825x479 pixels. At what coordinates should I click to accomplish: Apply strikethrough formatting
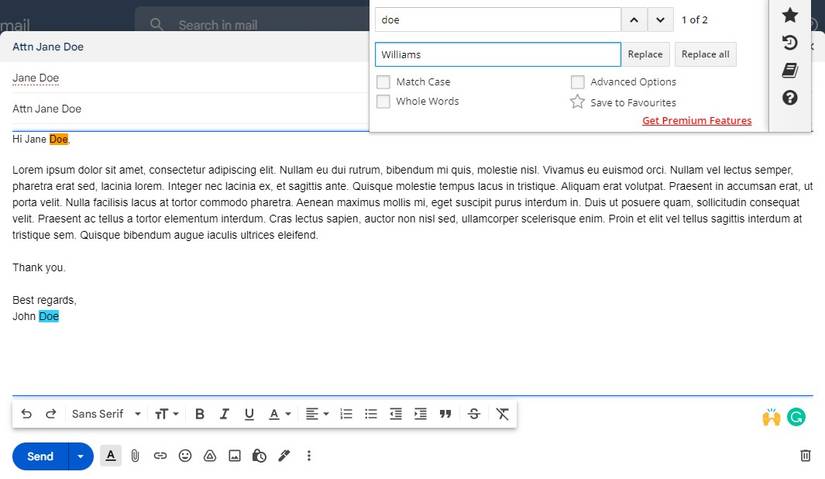tap(474, 414)
